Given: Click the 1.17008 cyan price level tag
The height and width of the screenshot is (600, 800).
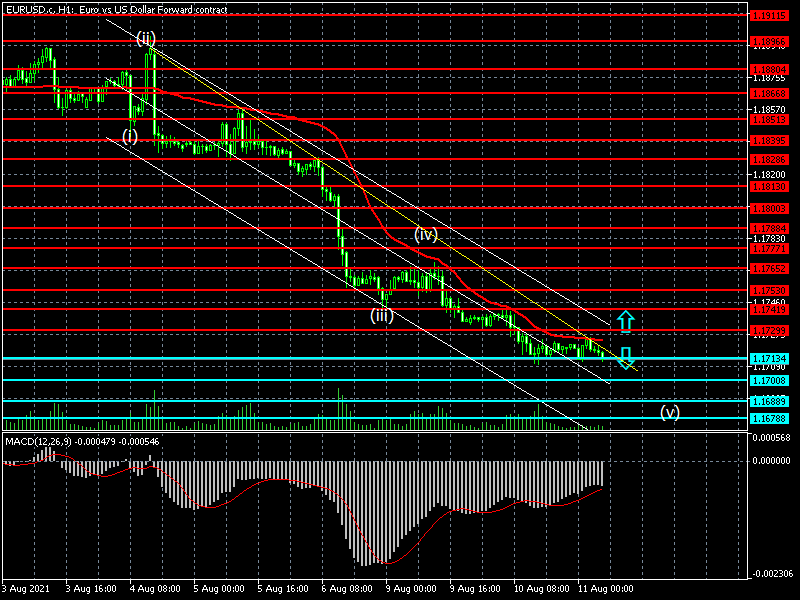Looking at the screenshot, I should point(769,381).
